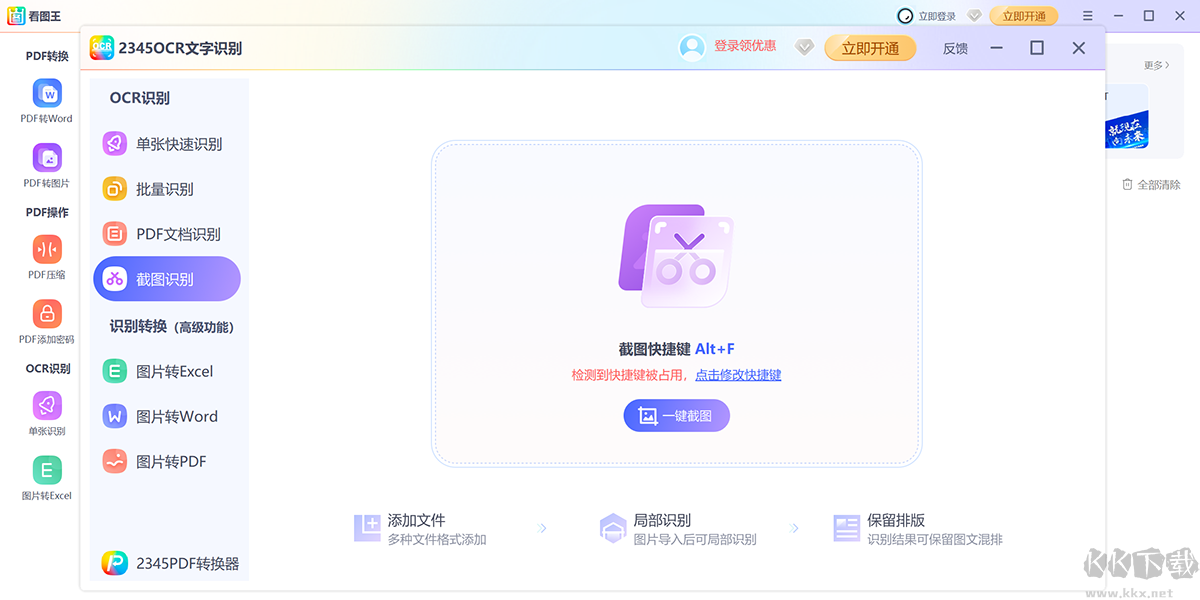The height and width of the screenshot is (600, 1200).
Task: Click the user avatar icon
Action: 692,47
